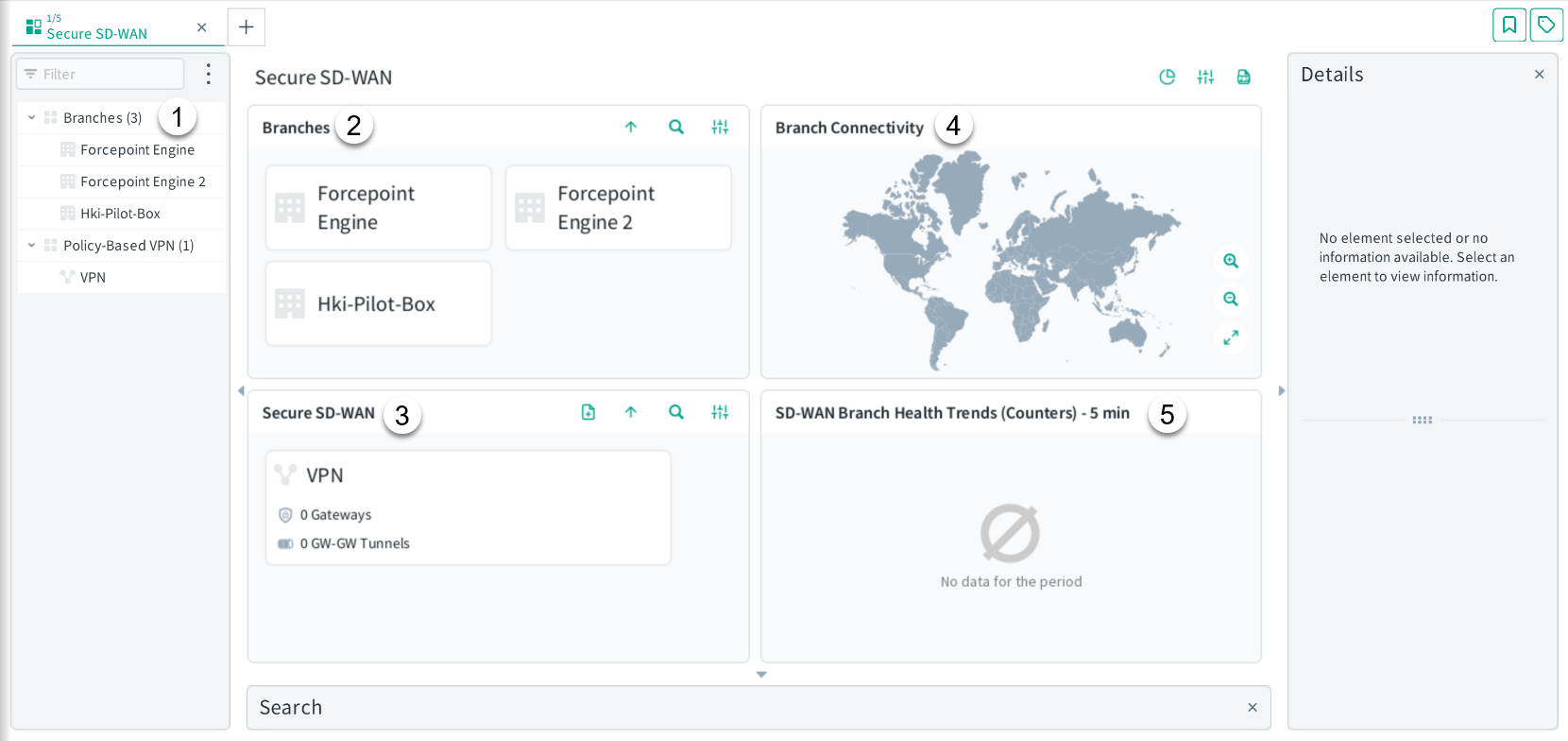Add a new tab with plus button
Screen dimensions: 1568x741
pyautogui.click(x=247, y=27)
